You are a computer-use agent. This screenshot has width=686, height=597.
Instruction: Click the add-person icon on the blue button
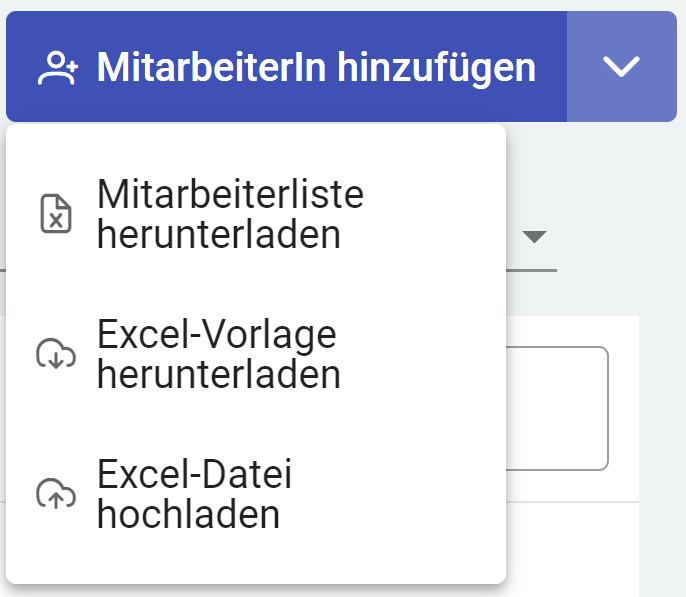(x=58, y=67)
